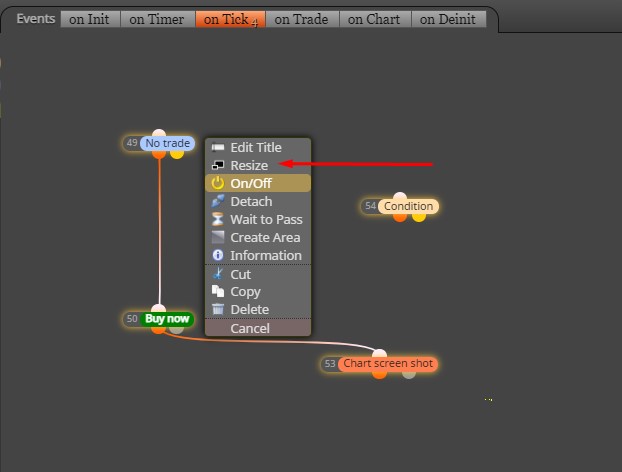Click block number 54 label

371,206
